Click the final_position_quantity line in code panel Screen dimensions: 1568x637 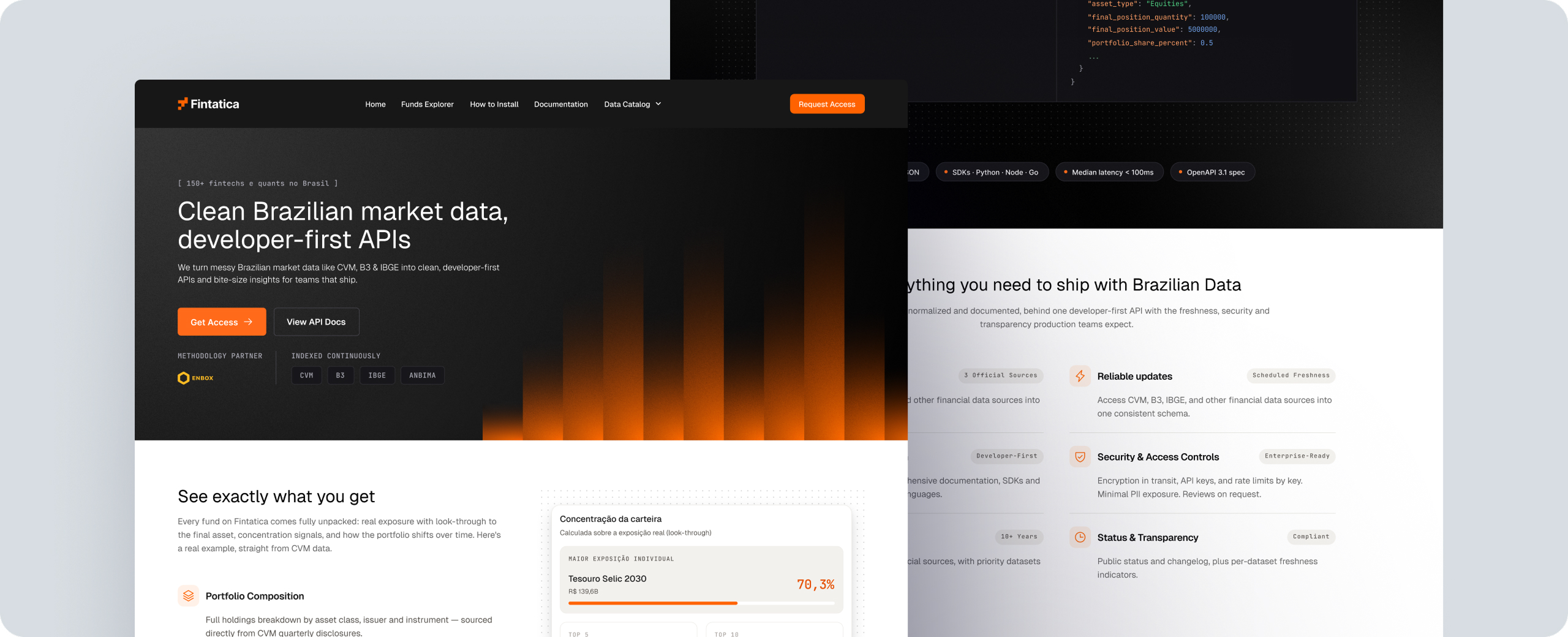pyautogui.click(x=1158, y=17)
